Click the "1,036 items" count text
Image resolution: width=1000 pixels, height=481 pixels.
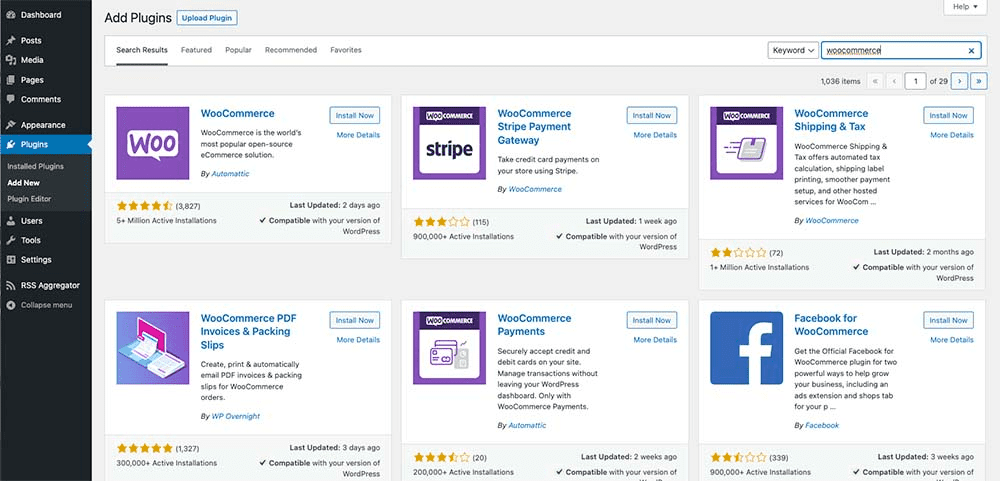click(x=841, y=82)
